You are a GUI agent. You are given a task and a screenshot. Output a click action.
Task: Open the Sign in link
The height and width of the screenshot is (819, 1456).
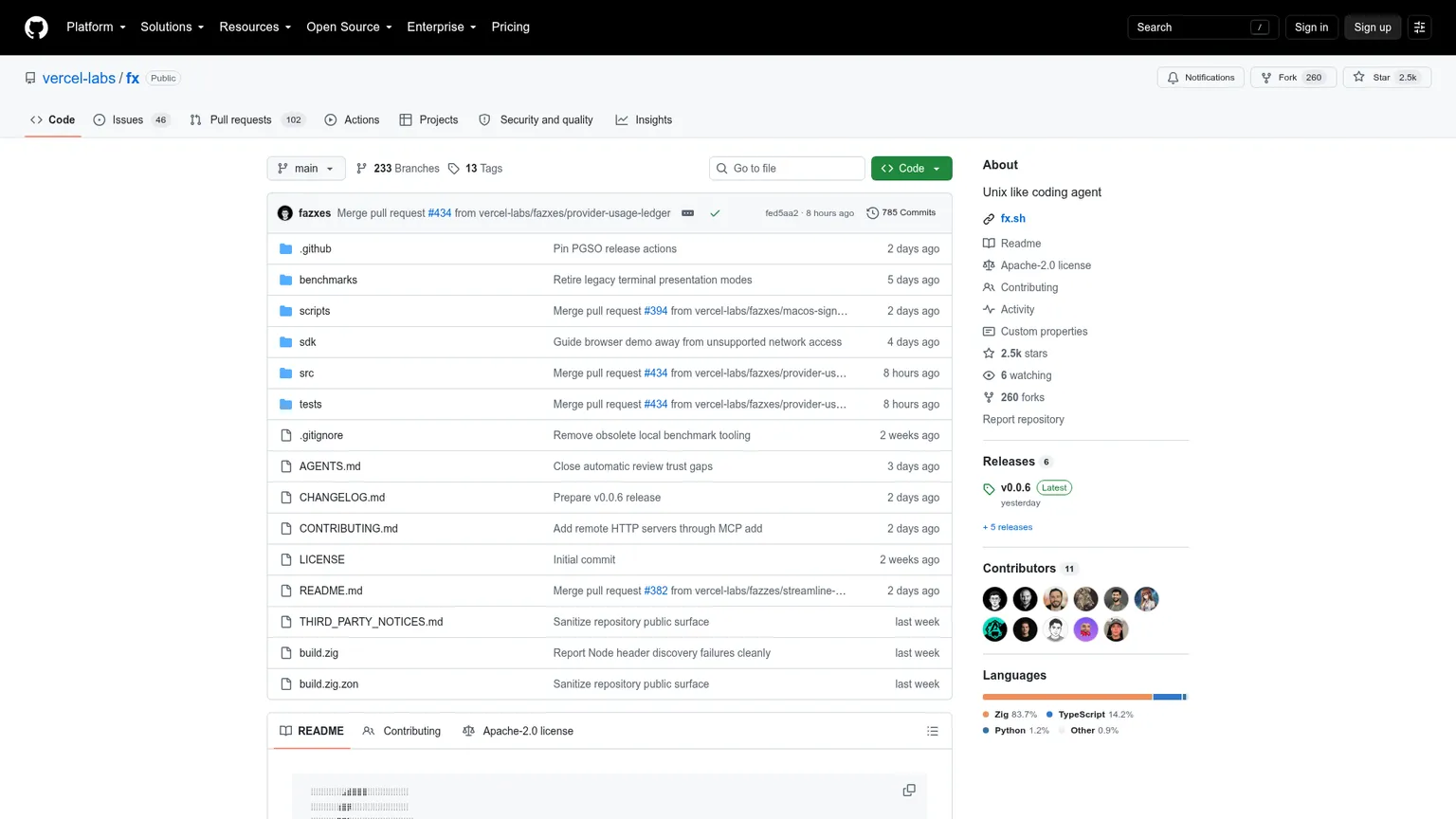click(1311, 27)
